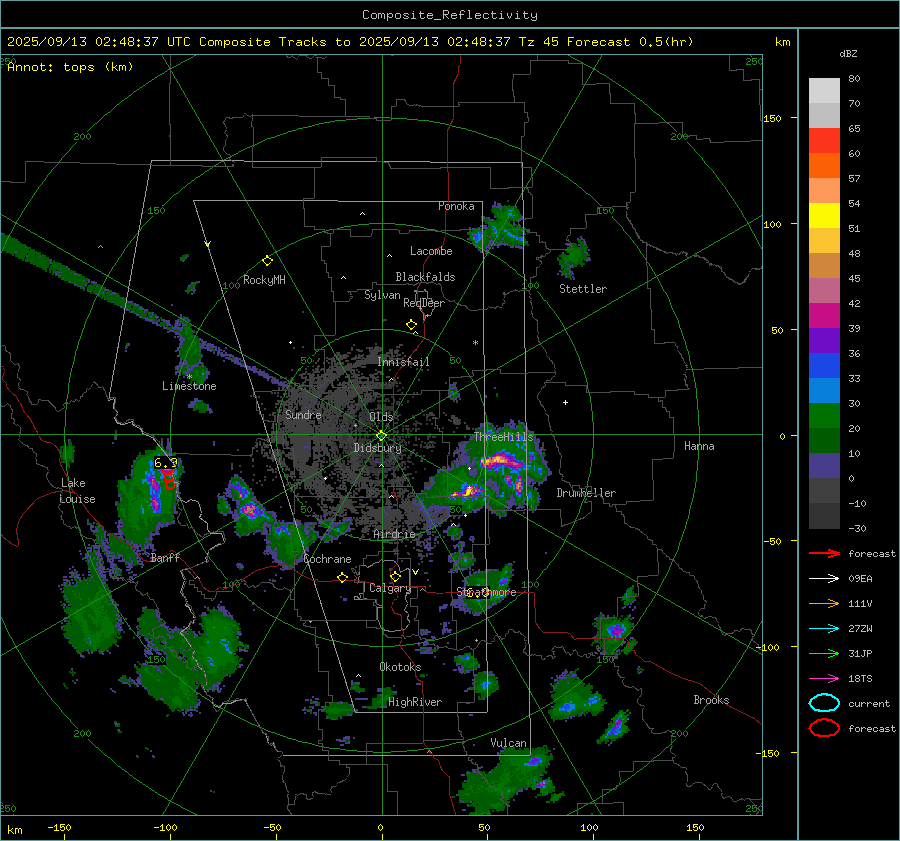Click the Drumheller city label

586,493
